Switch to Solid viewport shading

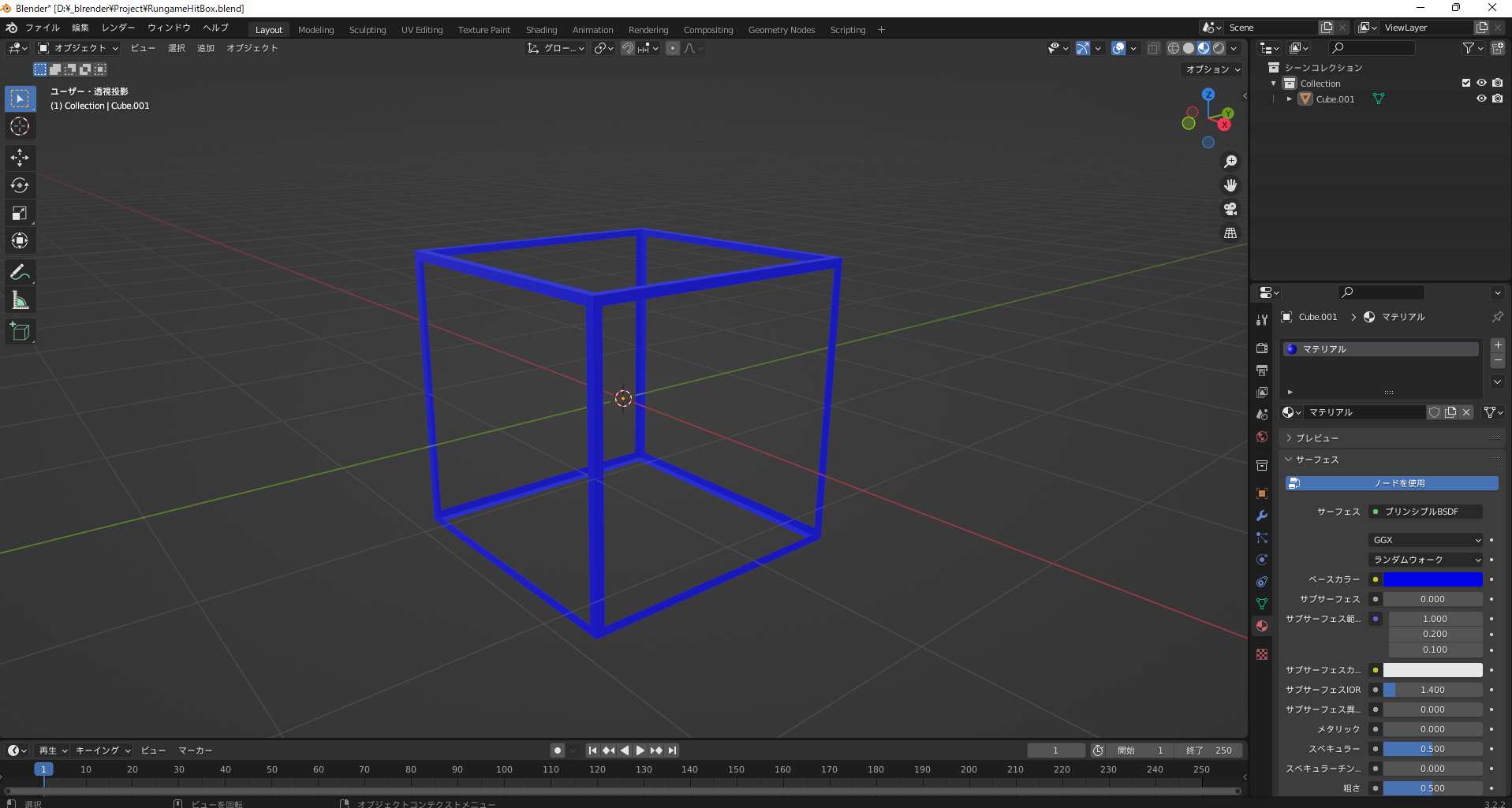pos(1189,48)
